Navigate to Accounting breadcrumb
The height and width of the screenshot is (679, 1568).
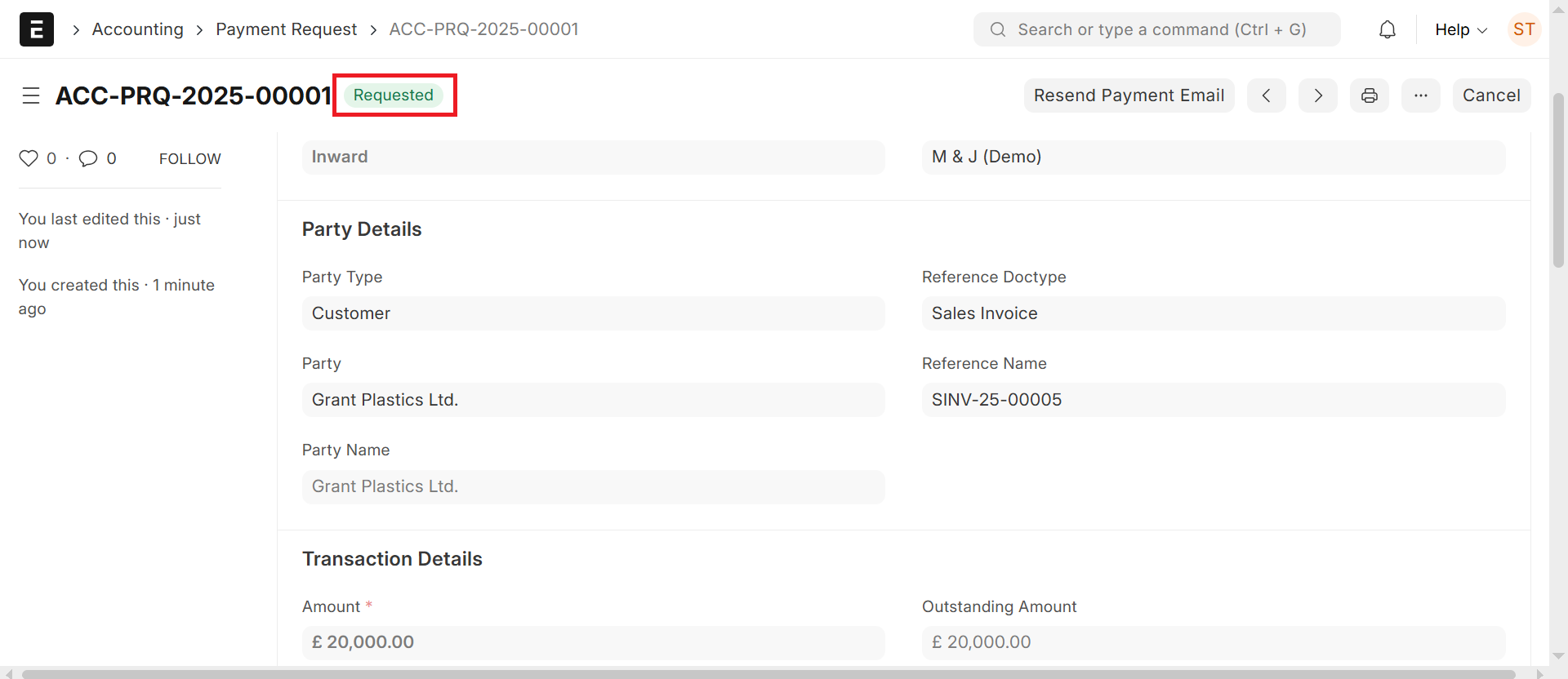tap(137, 29)
